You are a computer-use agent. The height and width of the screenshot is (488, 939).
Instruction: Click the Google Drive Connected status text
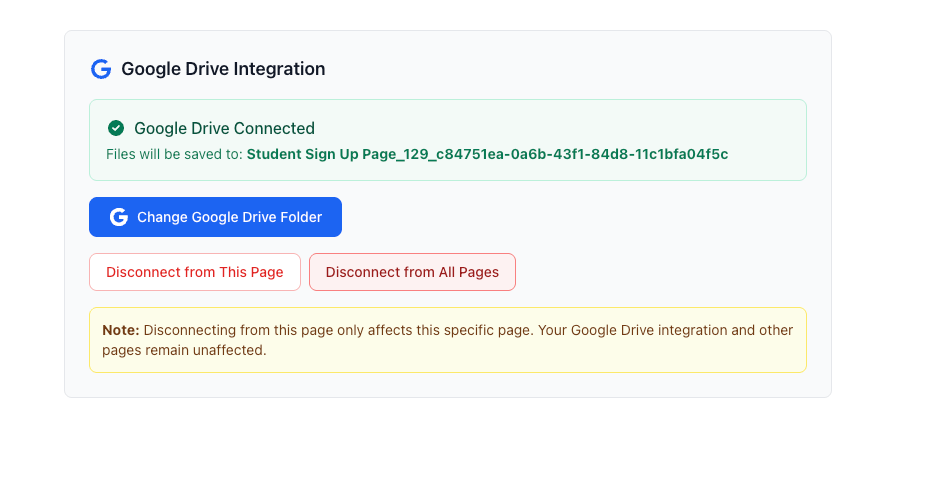coord(225,128)
